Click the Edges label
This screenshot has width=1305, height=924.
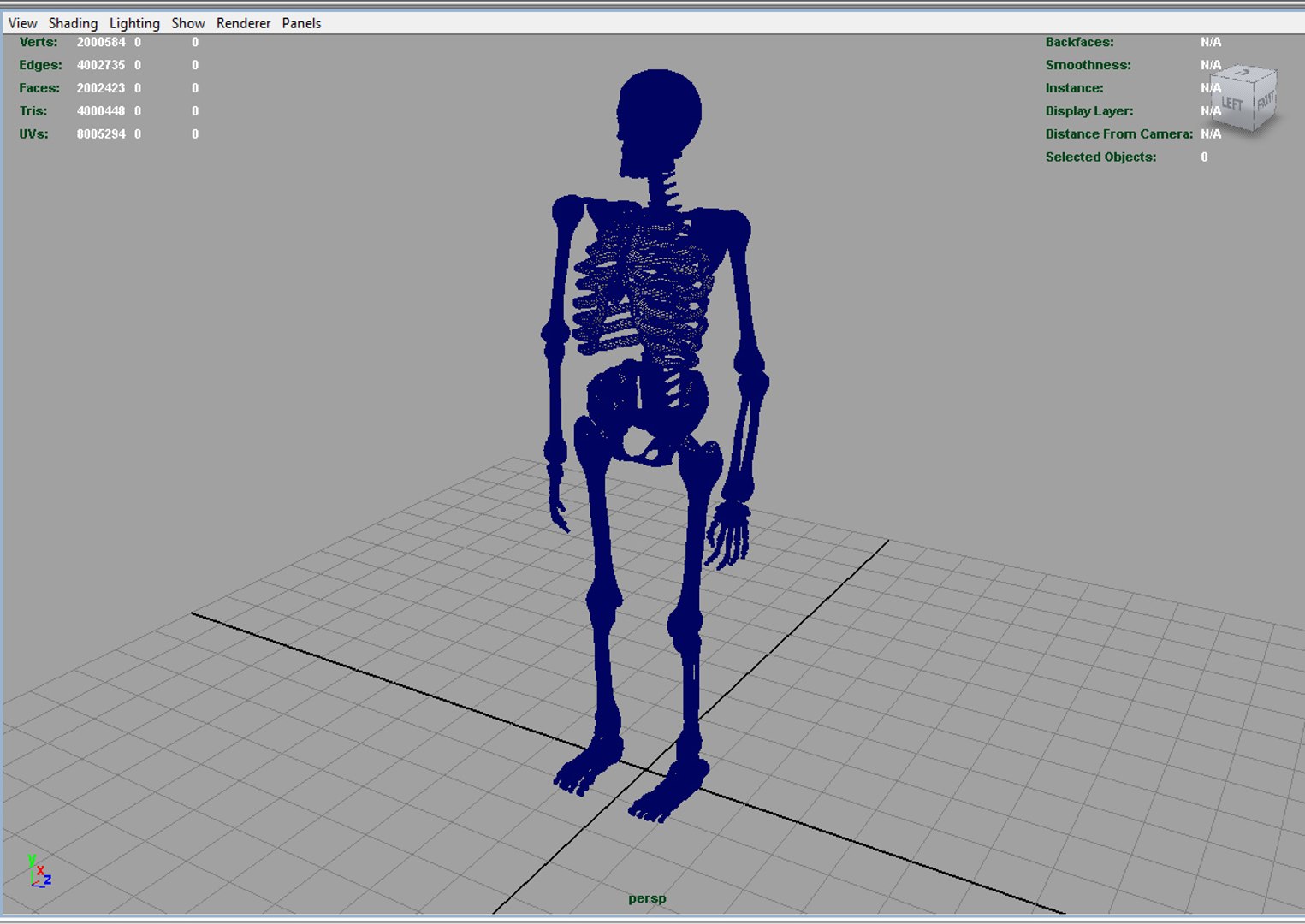40,65
